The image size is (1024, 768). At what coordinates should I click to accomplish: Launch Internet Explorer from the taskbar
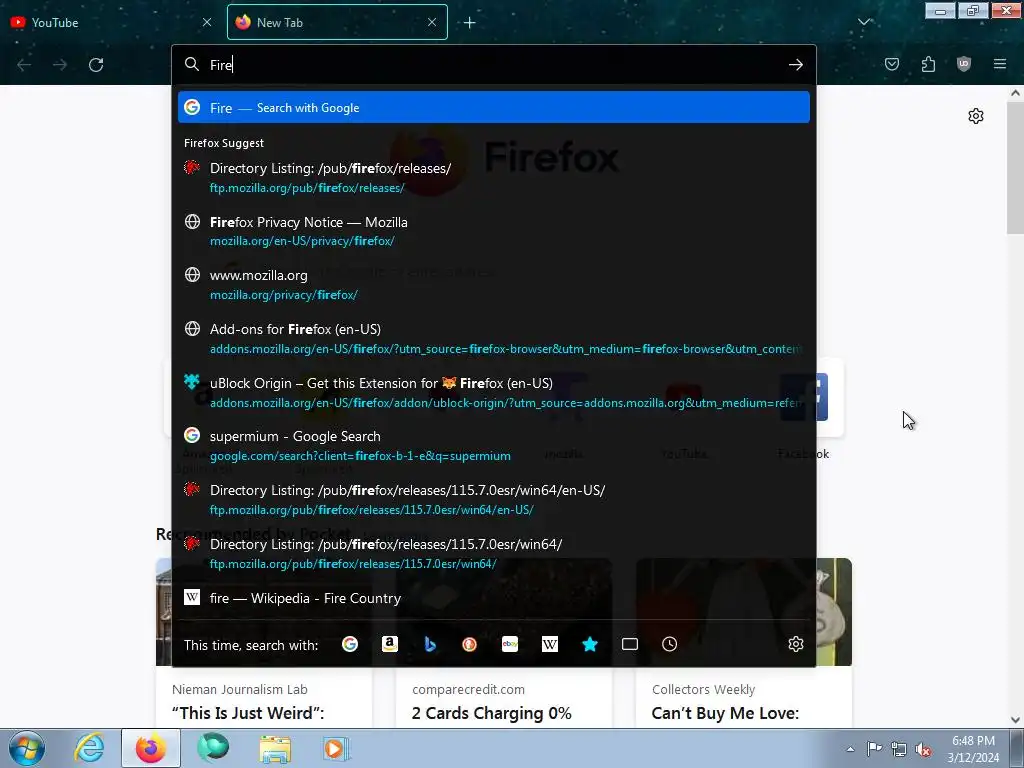click(x=89, y=748)
